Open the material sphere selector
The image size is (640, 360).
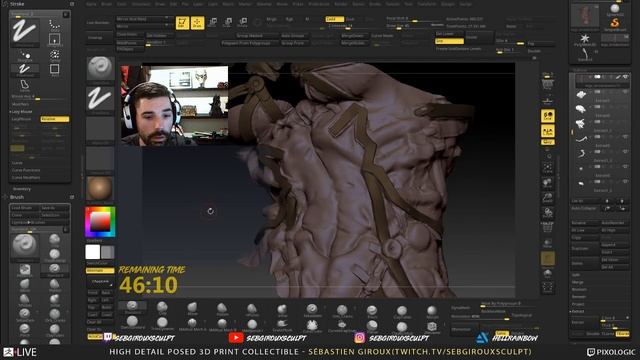(x=100, y=189)
